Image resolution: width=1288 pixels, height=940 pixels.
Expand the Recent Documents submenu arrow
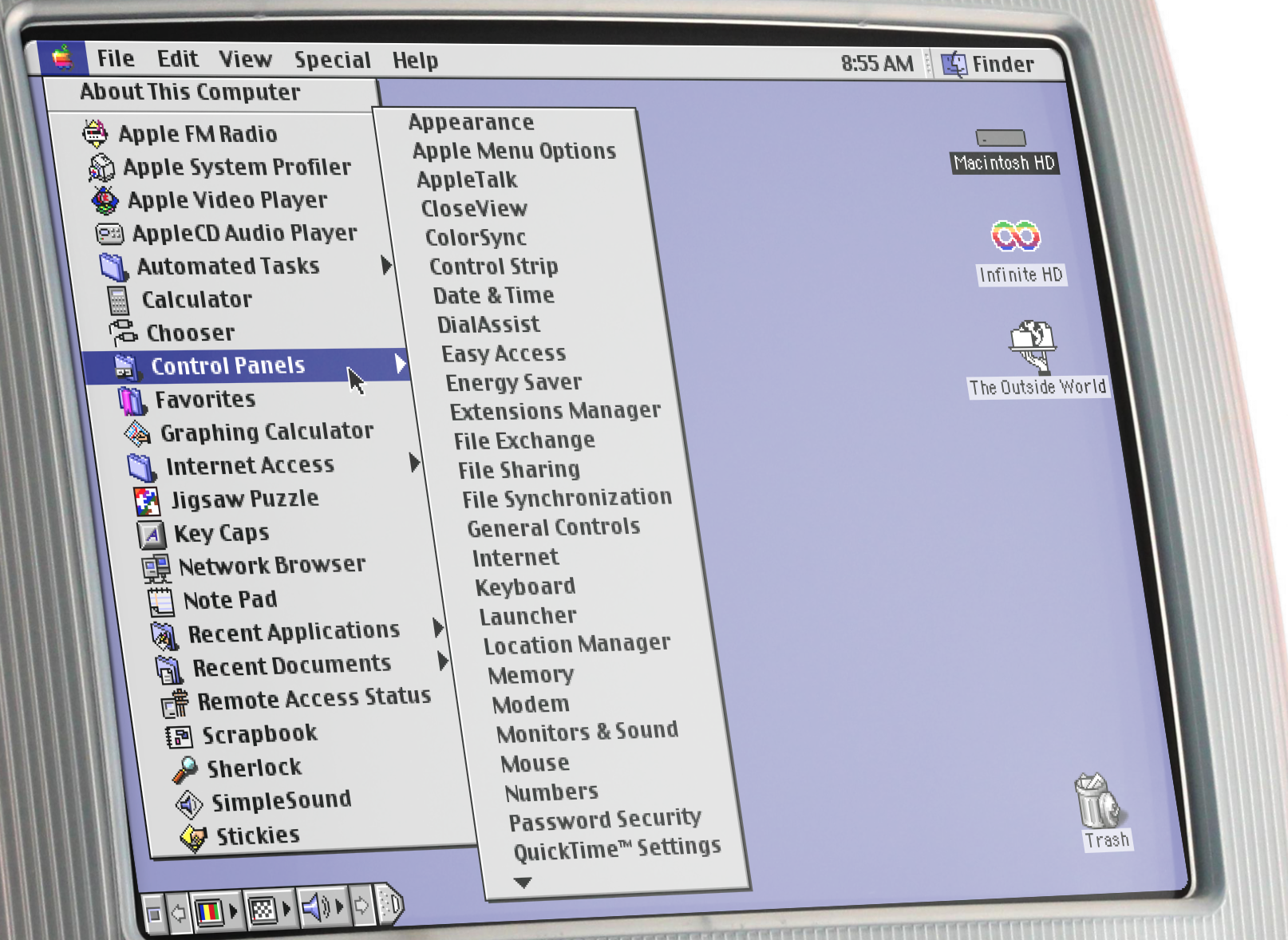pos(444,661)
